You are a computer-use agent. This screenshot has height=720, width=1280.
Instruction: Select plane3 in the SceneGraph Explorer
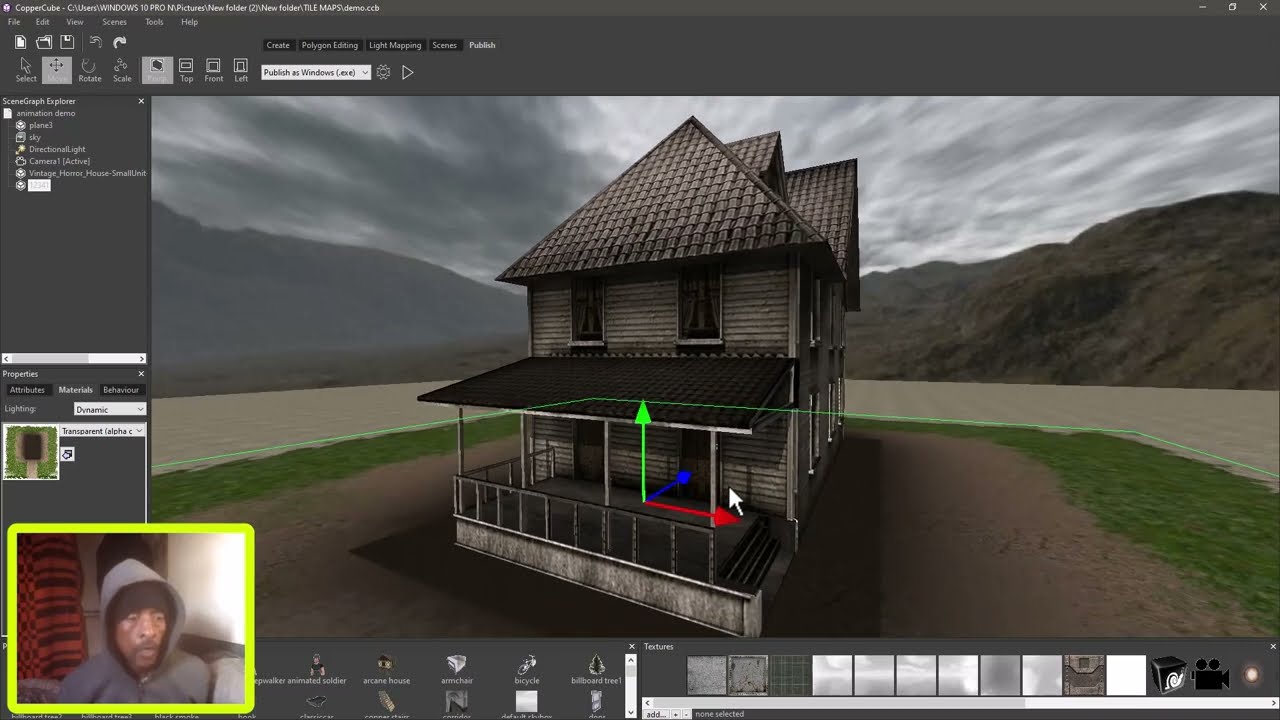[40, 125]
